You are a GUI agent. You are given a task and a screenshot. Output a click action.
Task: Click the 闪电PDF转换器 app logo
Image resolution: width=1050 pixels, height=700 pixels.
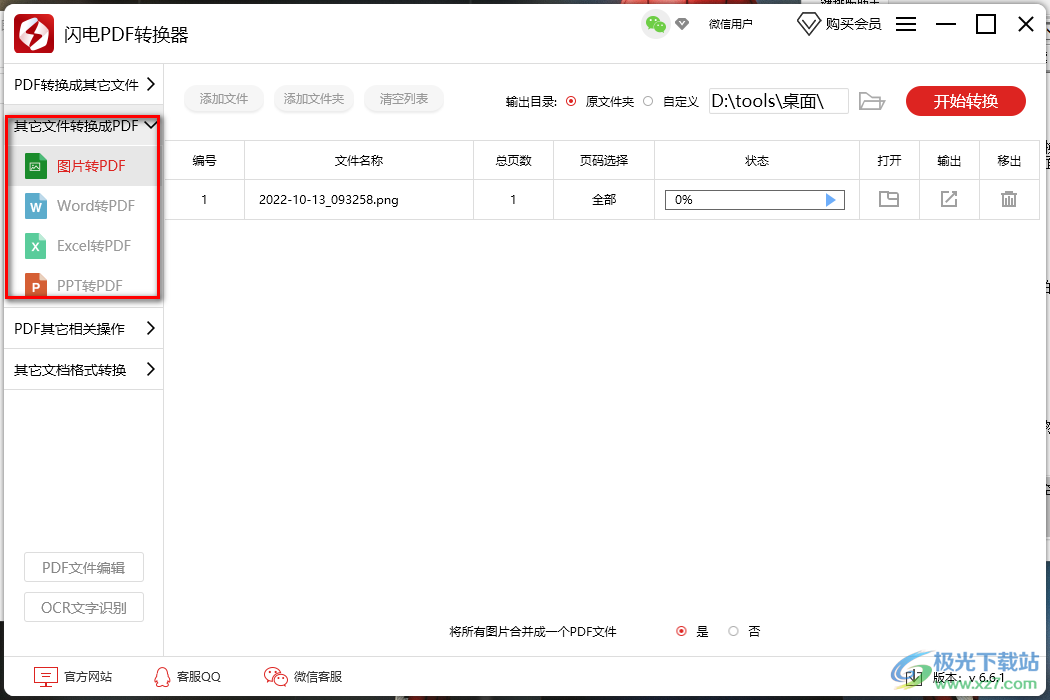click(34, 33)
